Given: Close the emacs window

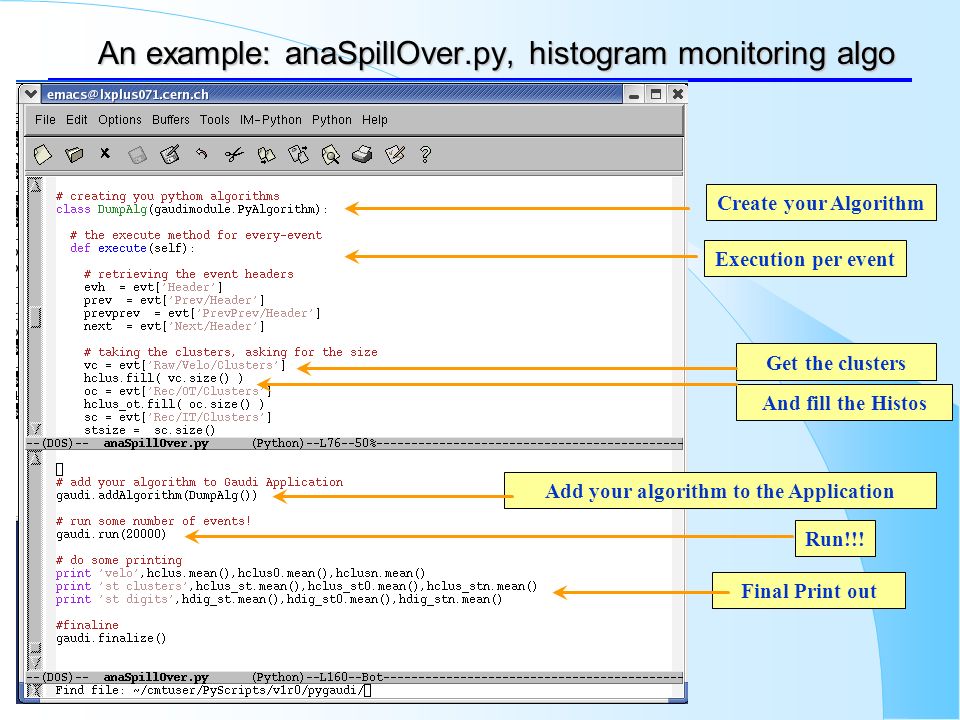Looking at the screenshot, I should click(x=677, y=94).
